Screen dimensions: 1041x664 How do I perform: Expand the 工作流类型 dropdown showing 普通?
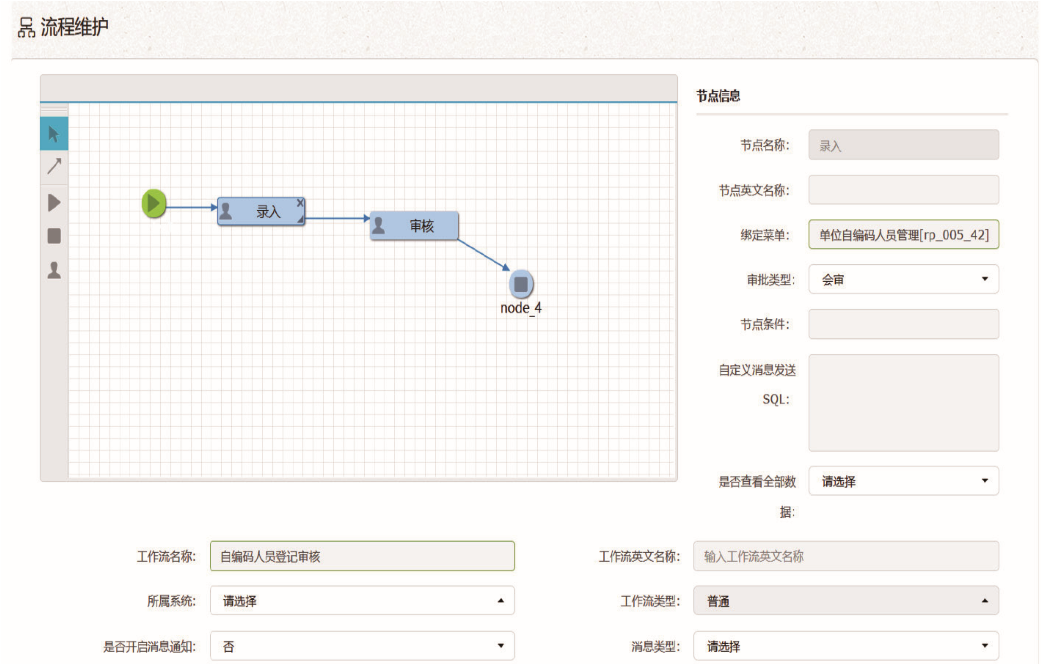click(845, 601)
